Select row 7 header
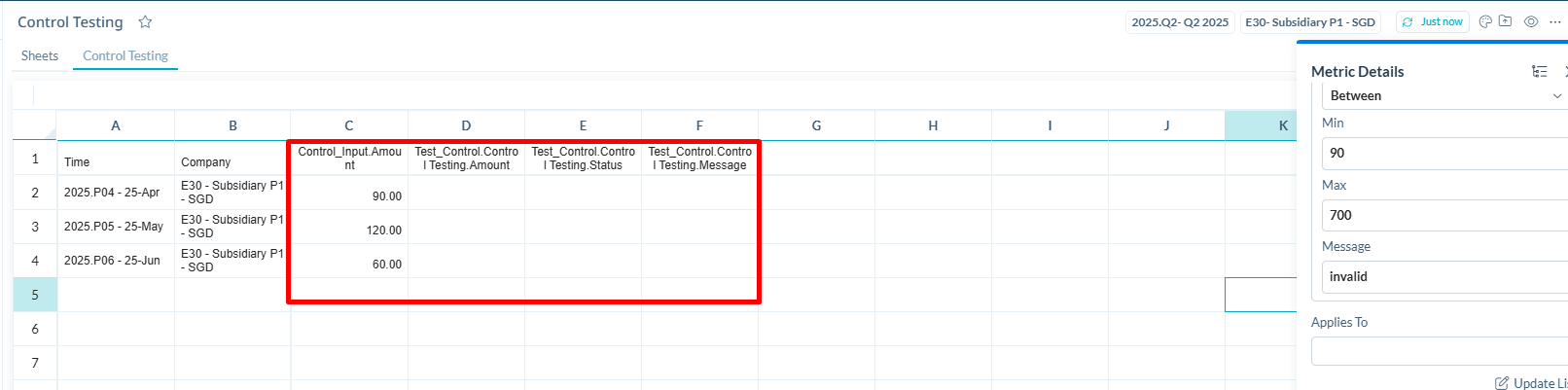 (x=35, y=363)
